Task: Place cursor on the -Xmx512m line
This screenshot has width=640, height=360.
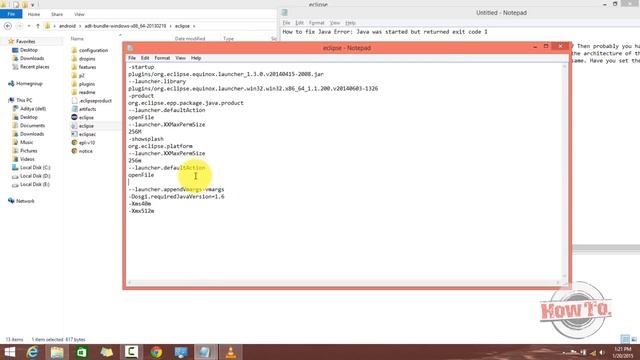Action: point(141,211)
